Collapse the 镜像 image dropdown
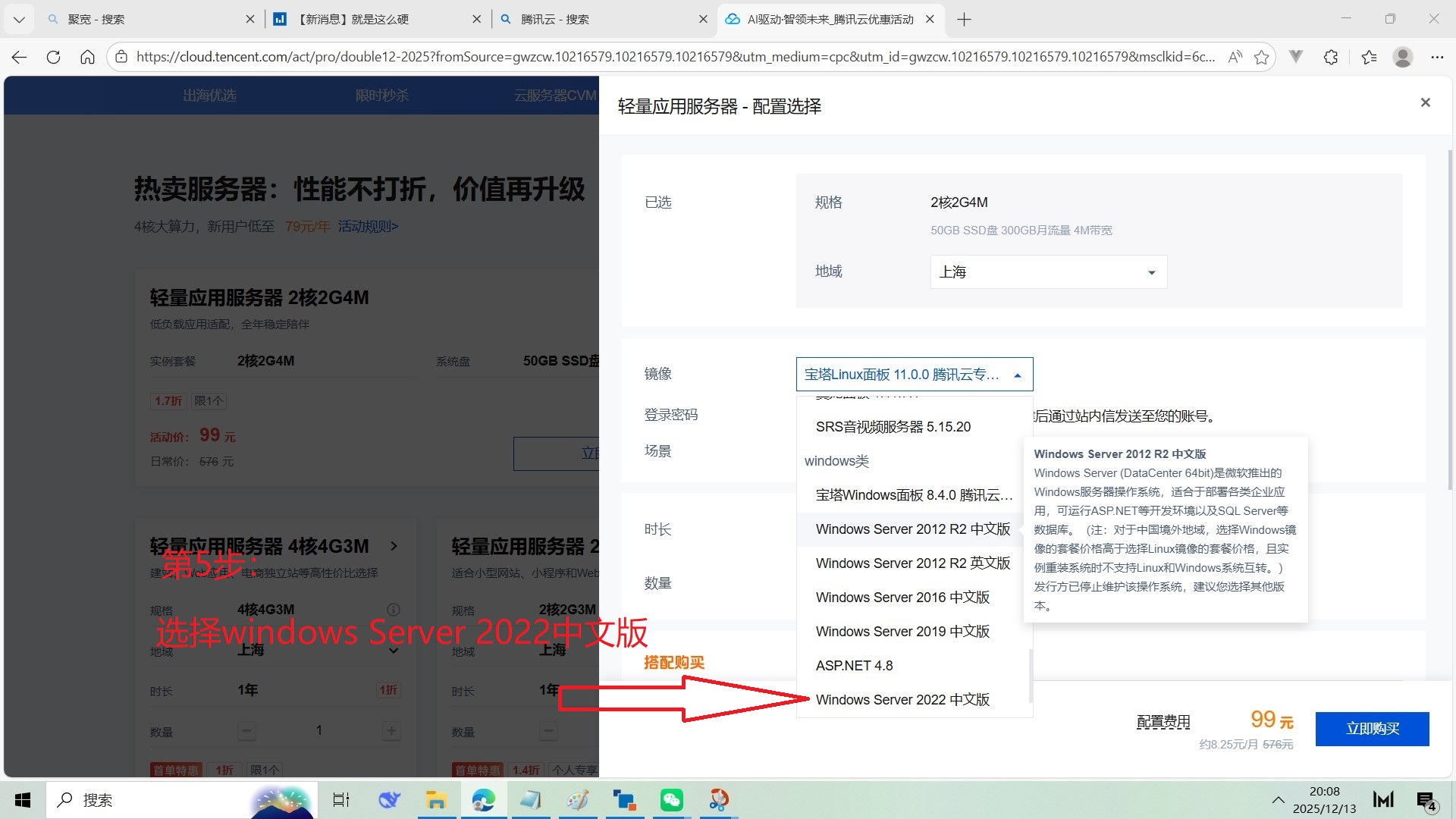This screenshot has width=1456, height=819. pos(1017,375)
